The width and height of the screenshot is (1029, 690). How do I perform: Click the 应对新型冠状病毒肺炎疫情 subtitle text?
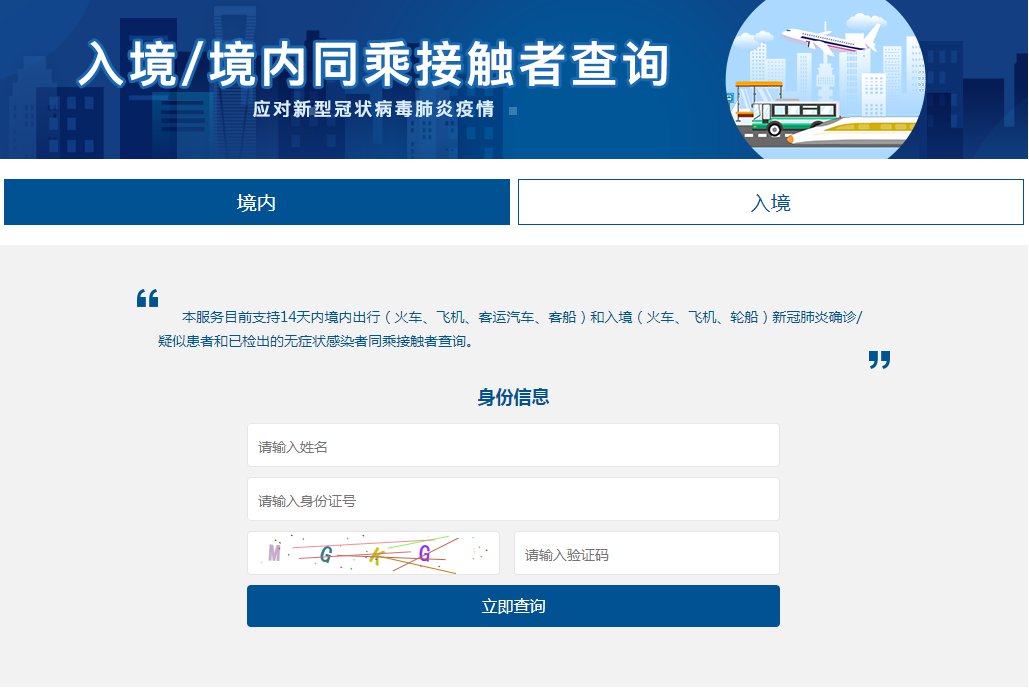pyautogui.click(x=374, y=109)
